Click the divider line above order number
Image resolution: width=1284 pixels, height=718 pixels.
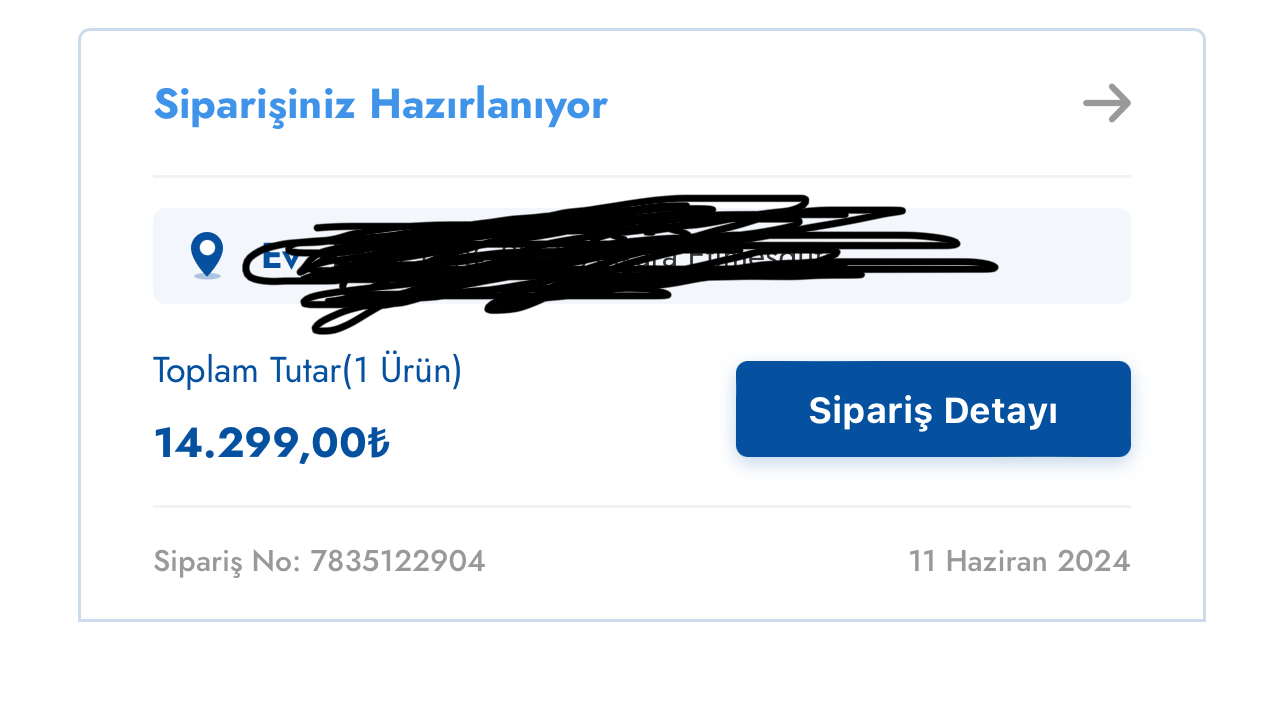point(642,506)
